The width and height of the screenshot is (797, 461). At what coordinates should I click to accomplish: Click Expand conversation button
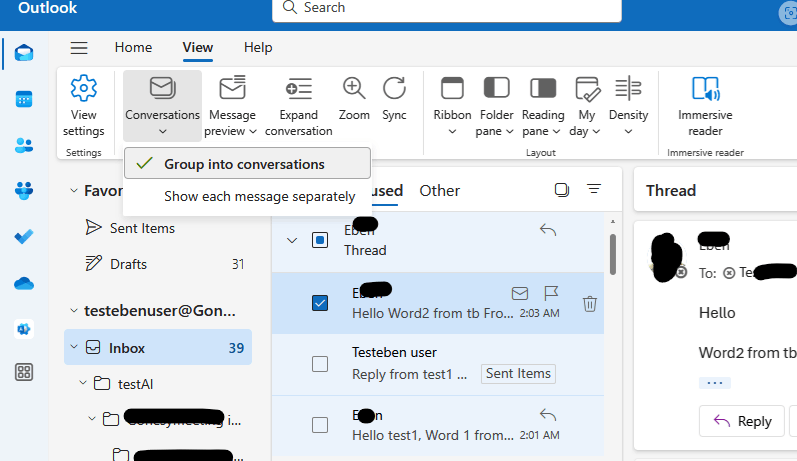point(298,106)
